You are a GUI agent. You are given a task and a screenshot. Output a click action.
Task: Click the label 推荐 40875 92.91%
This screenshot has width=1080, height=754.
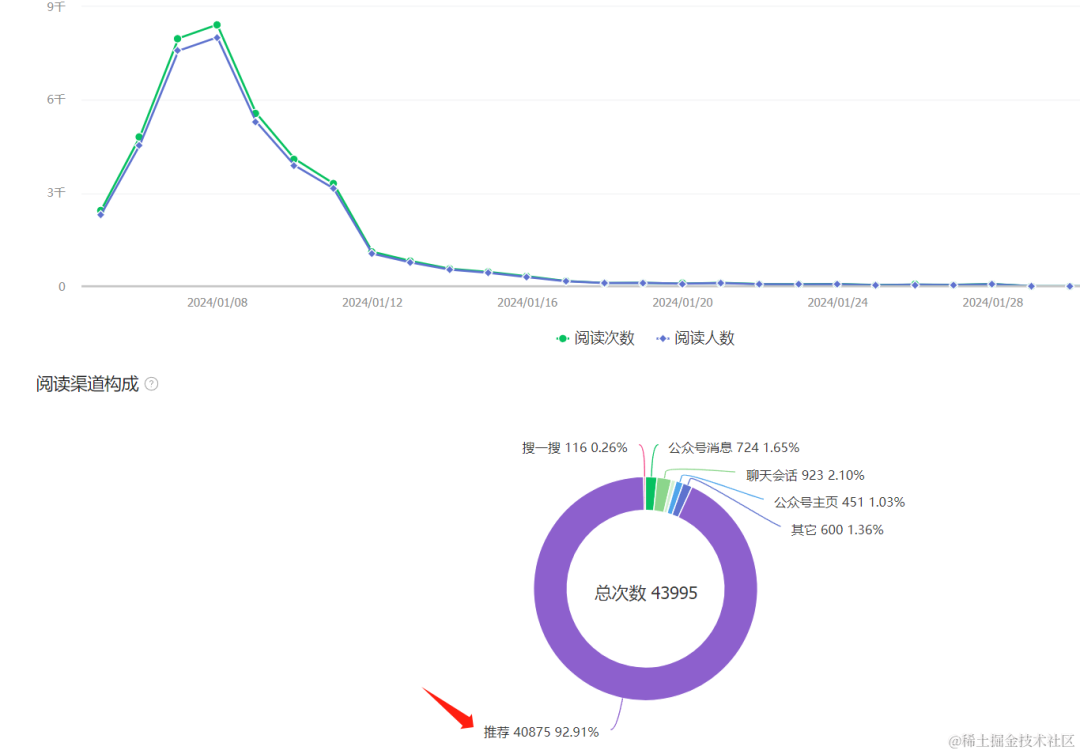[541, 732]
